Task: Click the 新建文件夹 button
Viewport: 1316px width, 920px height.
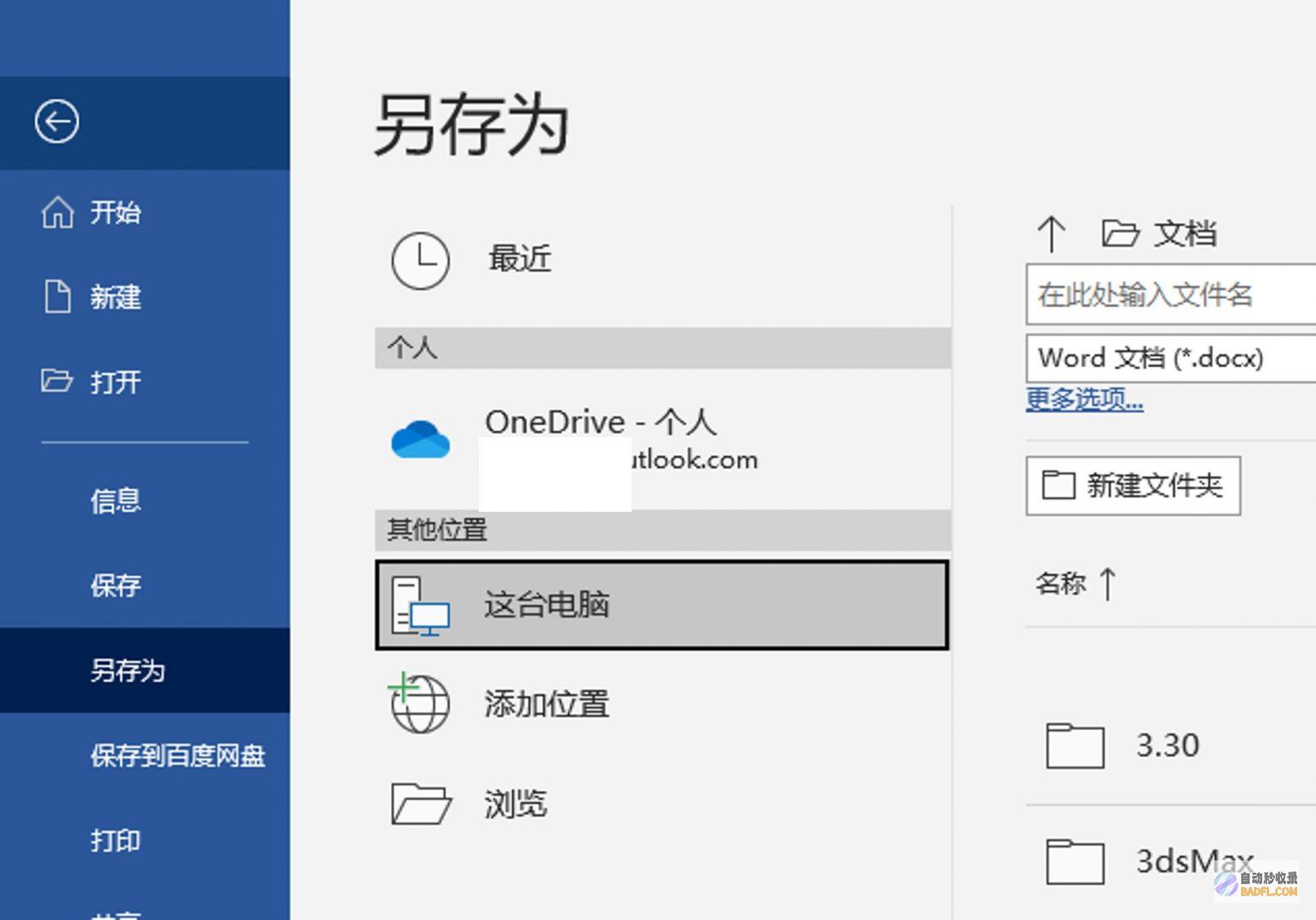Action: click(x=1133, y=486)
